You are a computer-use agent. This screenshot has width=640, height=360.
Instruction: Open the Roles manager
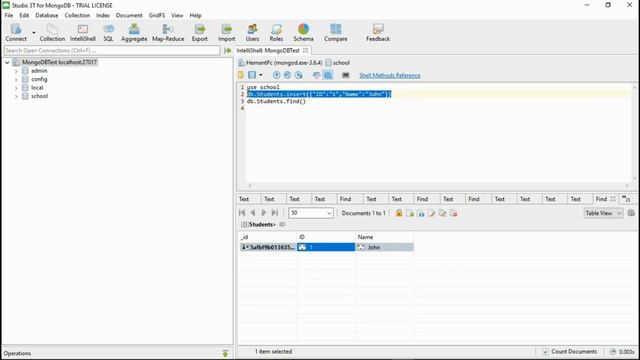pos(276,32)
